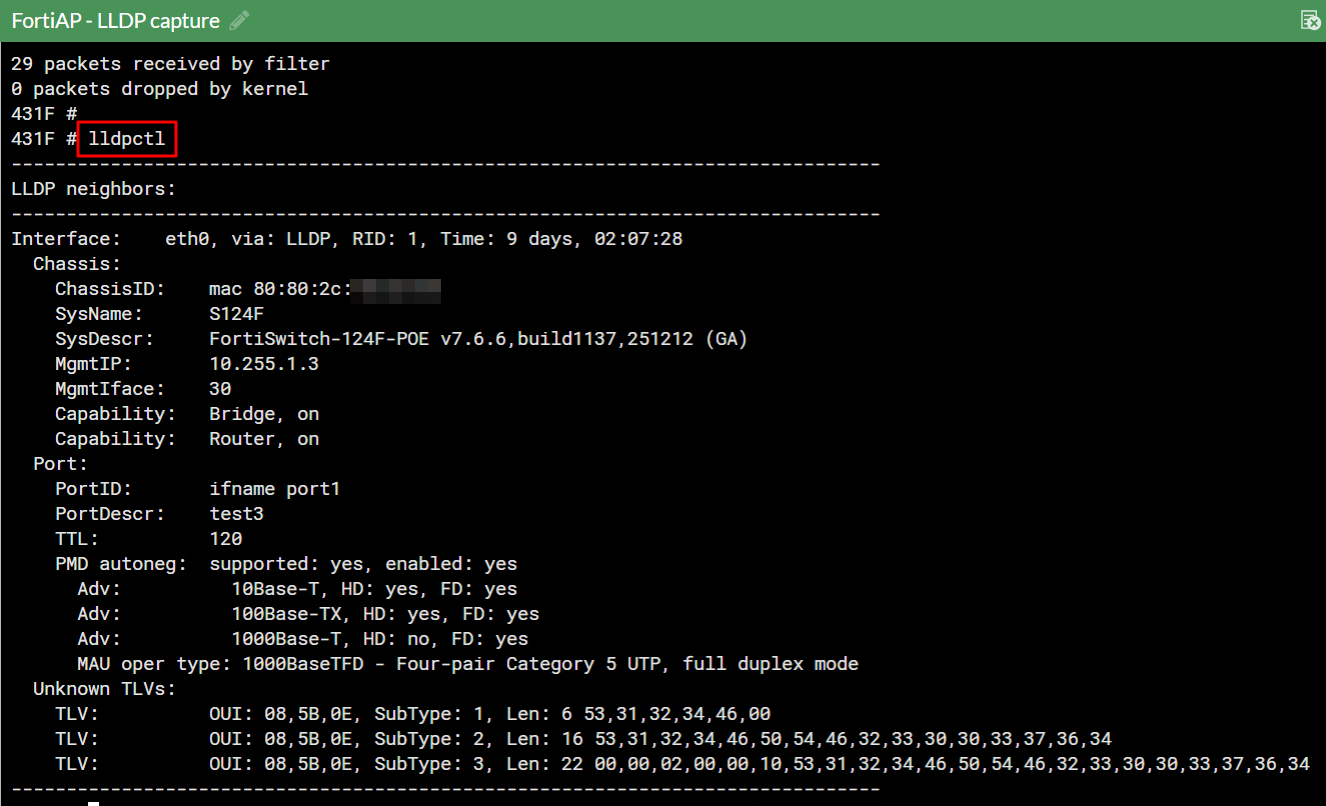This screenshot has height=806, width=1326.
Task: Click the TTL value 120
Action: pos(226,539)
